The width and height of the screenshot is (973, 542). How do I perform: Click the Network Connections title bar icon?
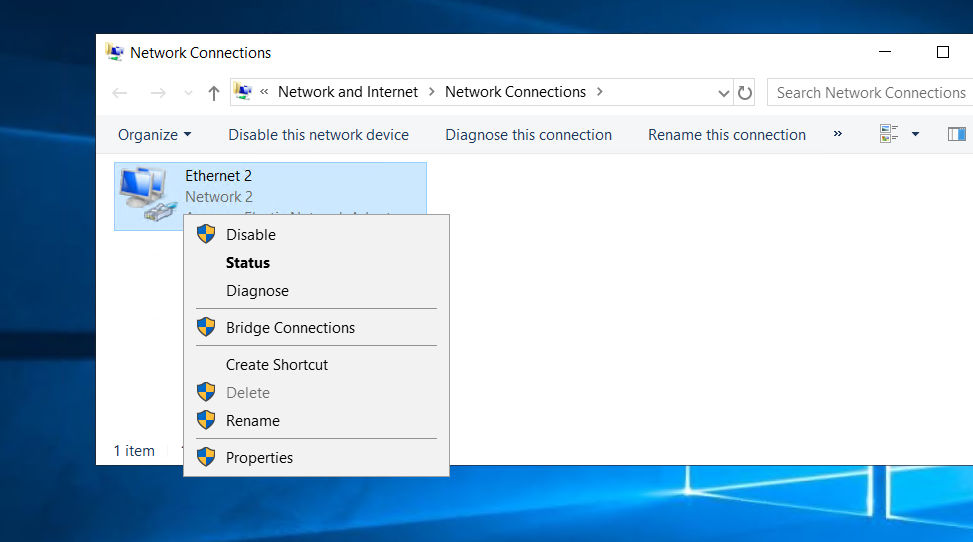[114, 52]
